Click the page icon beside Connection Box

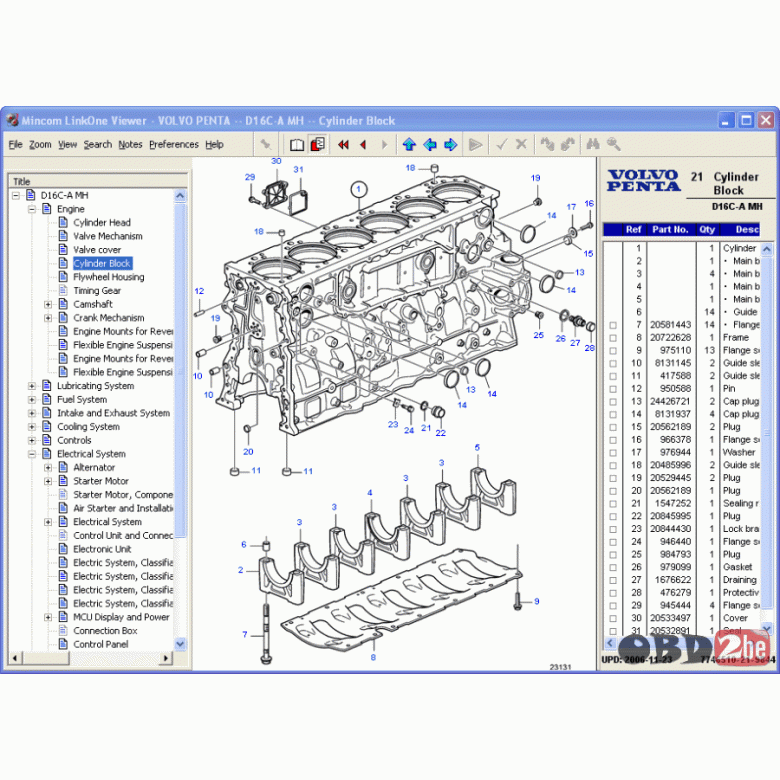[x=63, y=630]
